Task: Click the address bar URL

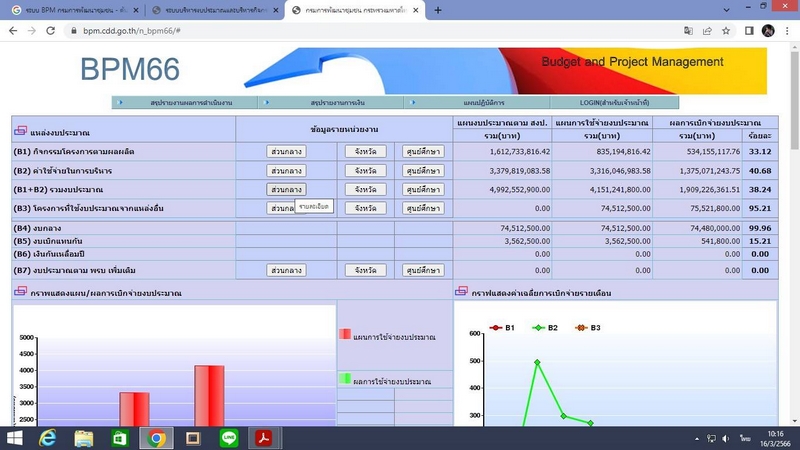Action: tap(132, 31)
